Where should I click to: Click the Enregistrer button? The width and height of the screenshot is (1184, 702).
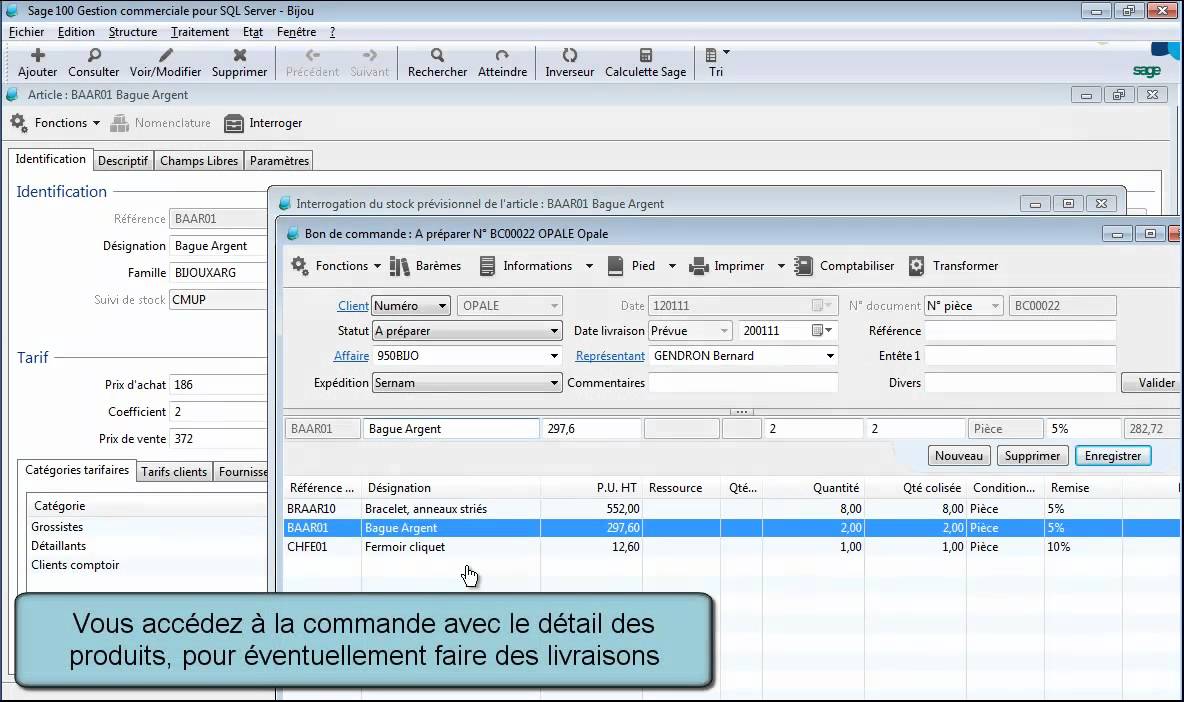pyautogui.click(x=1112, y=456)
